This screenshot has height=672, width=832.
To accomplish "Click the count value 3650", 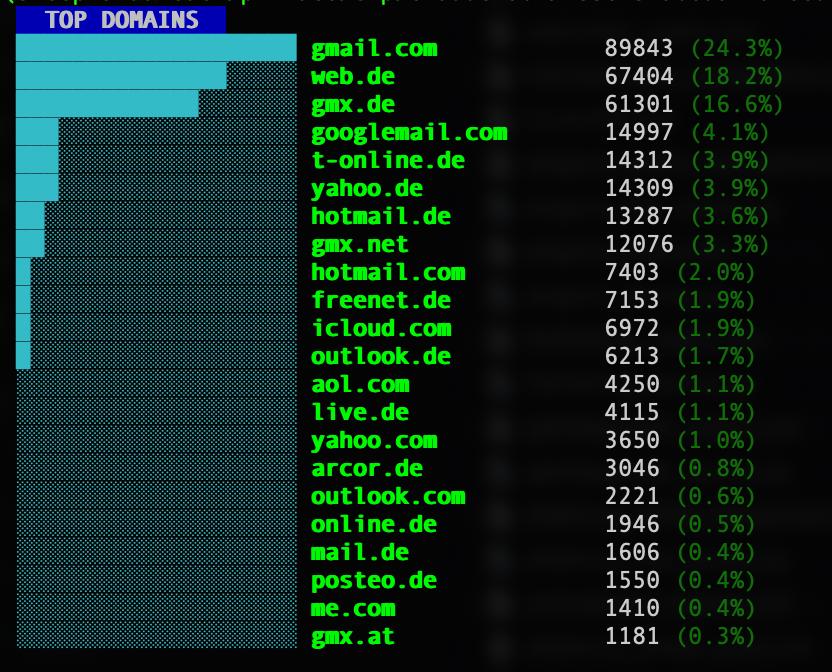I will pyautogui.click(x=632, y=440).
